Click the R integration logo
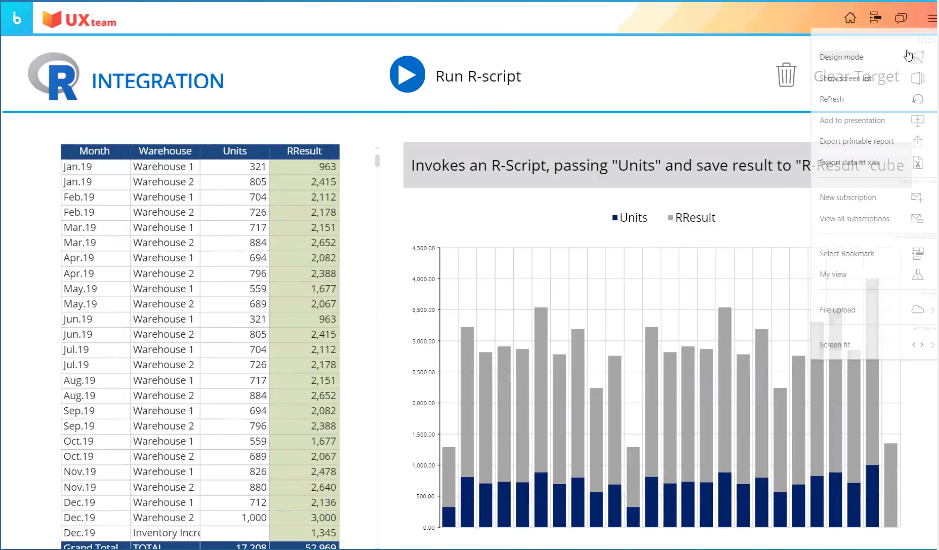 point(54,76)
